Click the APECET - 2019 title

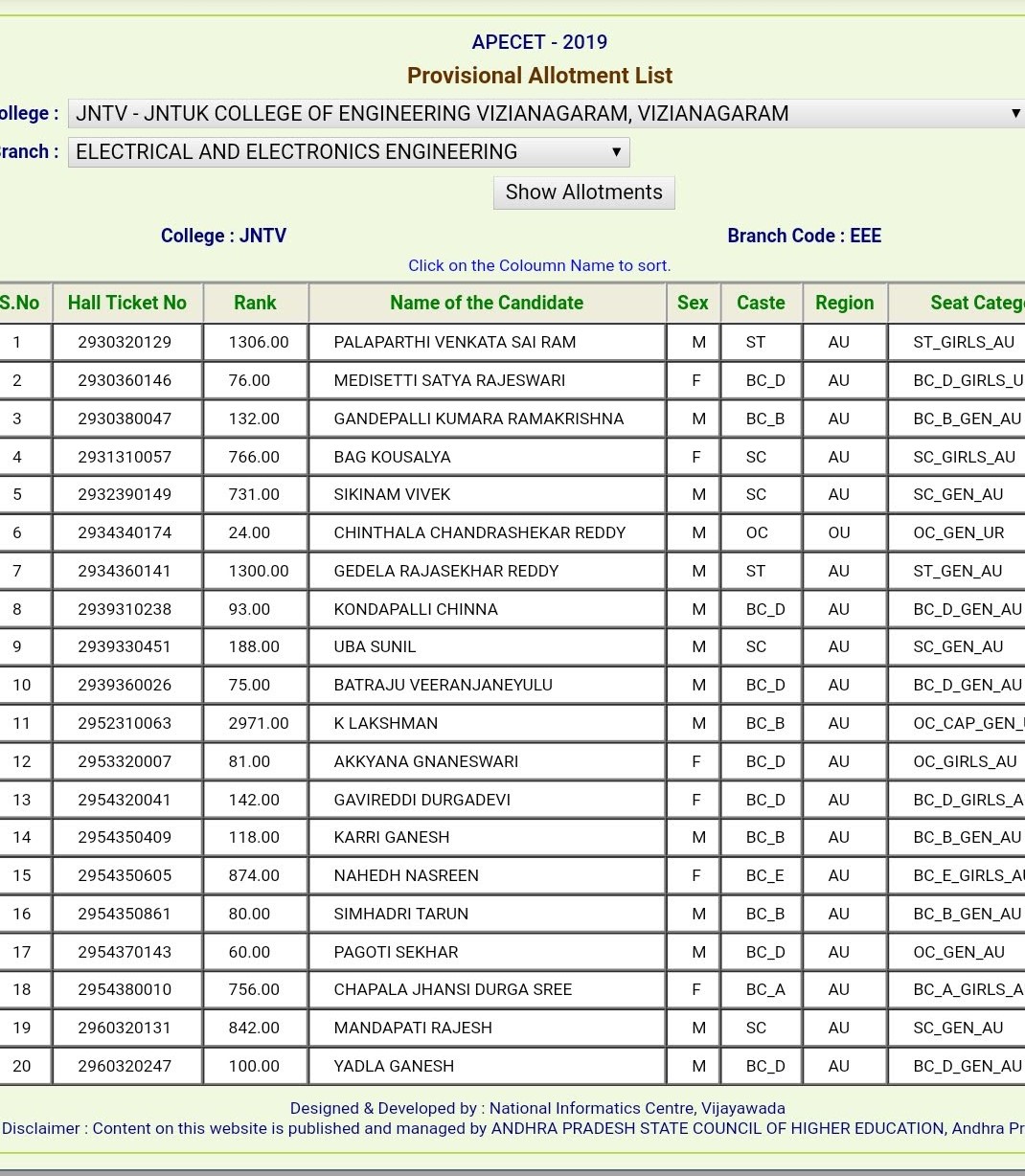tap(539, 42)
